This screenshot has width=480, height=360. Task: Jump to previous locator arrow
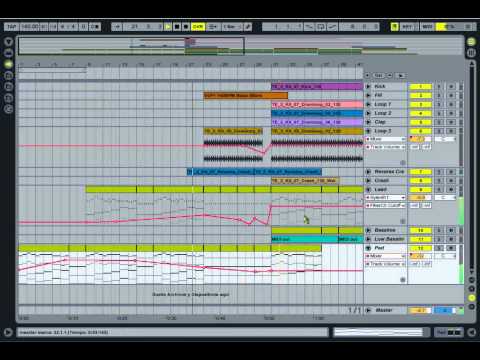[368, 76]
